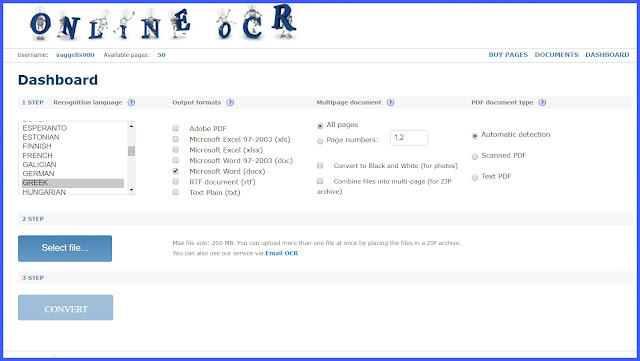Open help icon next to Recognition language
This screenshot has width=640, height=361.
(x=131, y=103)
